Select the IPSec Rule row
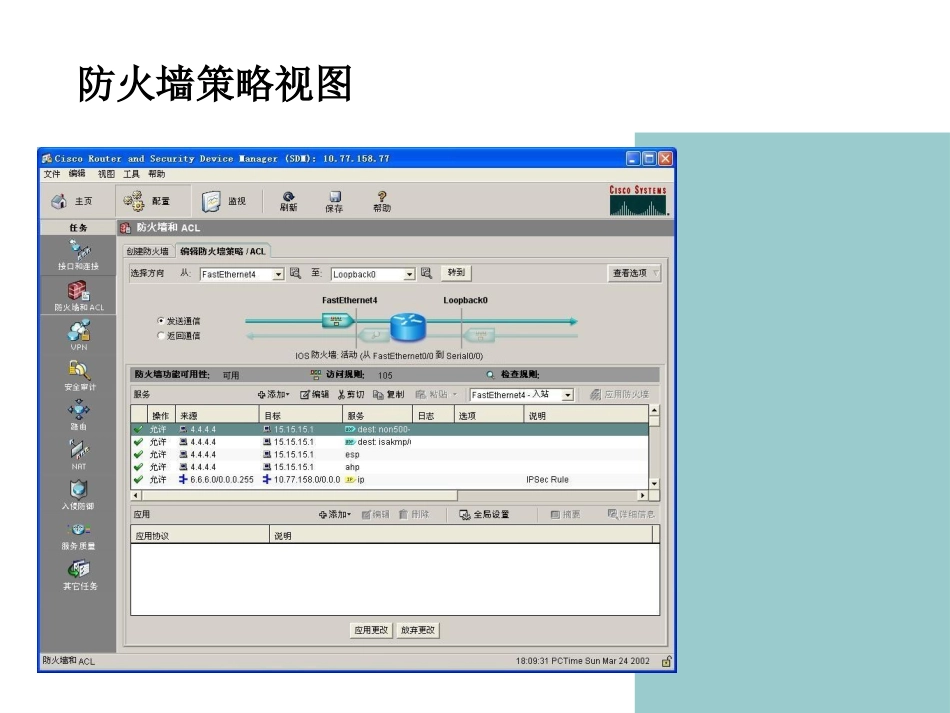 coord(390,480)
